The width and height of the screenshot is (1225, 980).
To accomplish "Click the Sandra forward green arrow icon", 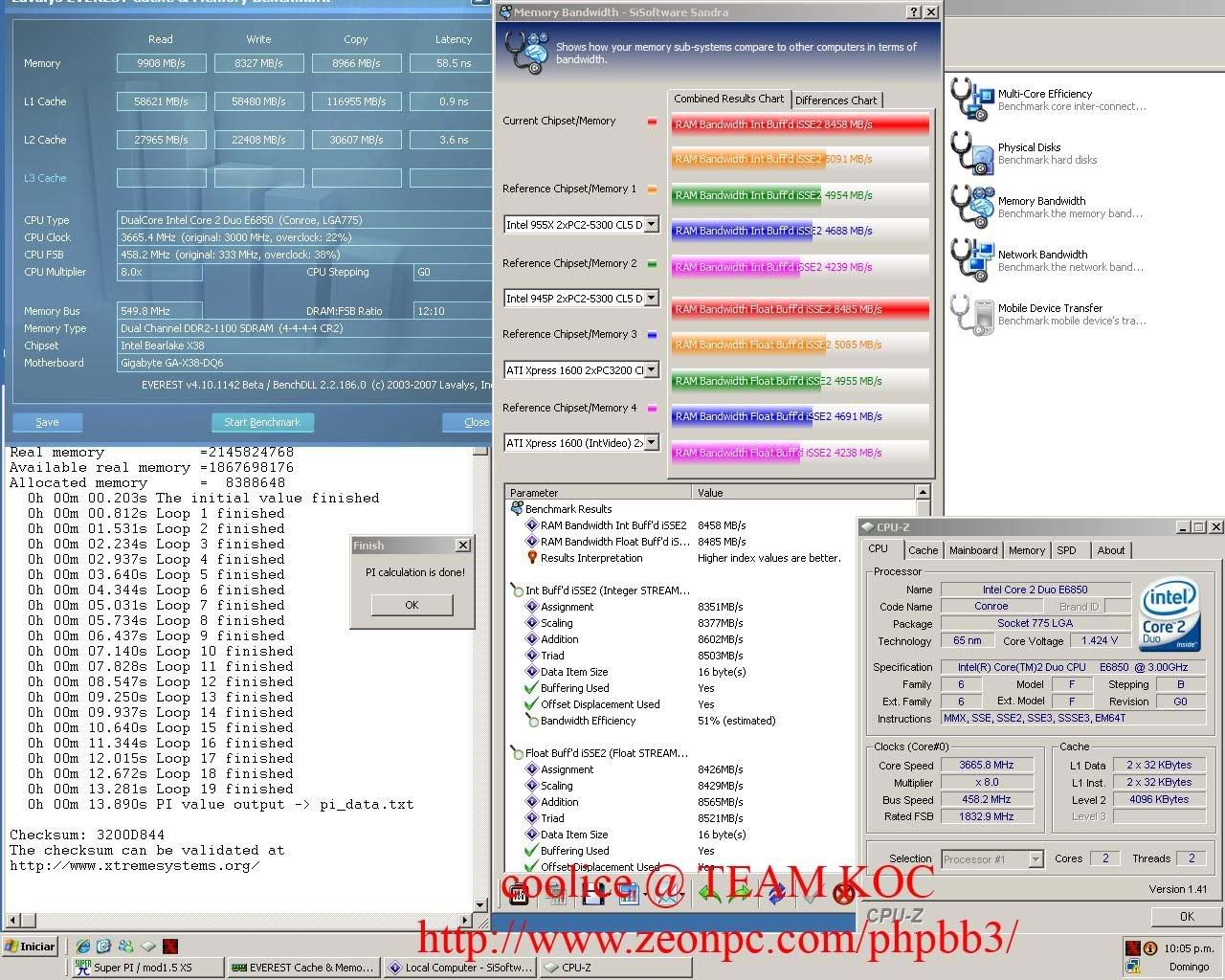I will click(739, 895).
